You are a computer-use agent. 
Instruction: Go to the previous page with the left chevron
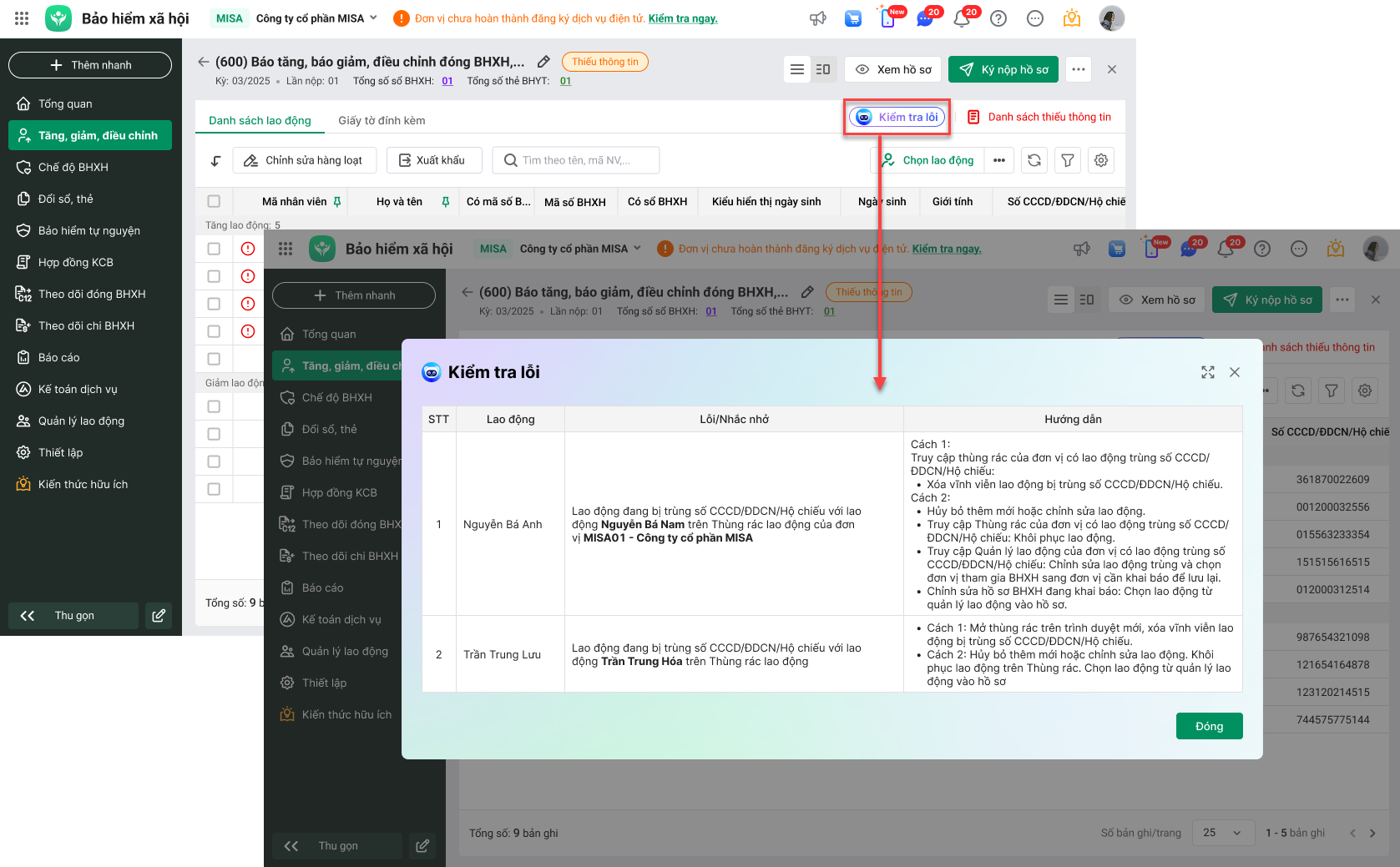pyautogui.click(x=1352, y=833)
